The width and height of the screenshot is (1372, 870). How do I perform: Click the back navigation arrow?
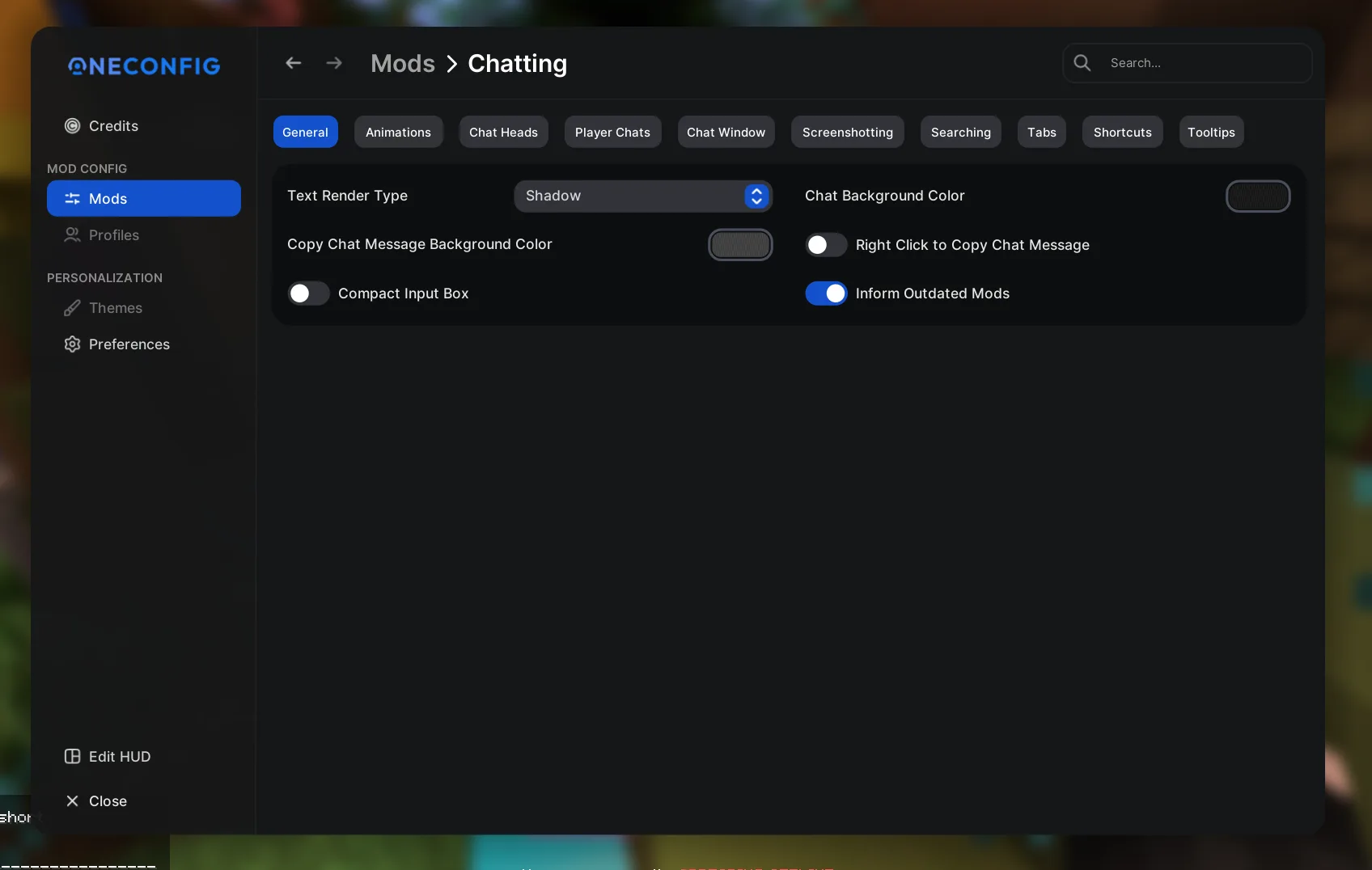(293, 63)
